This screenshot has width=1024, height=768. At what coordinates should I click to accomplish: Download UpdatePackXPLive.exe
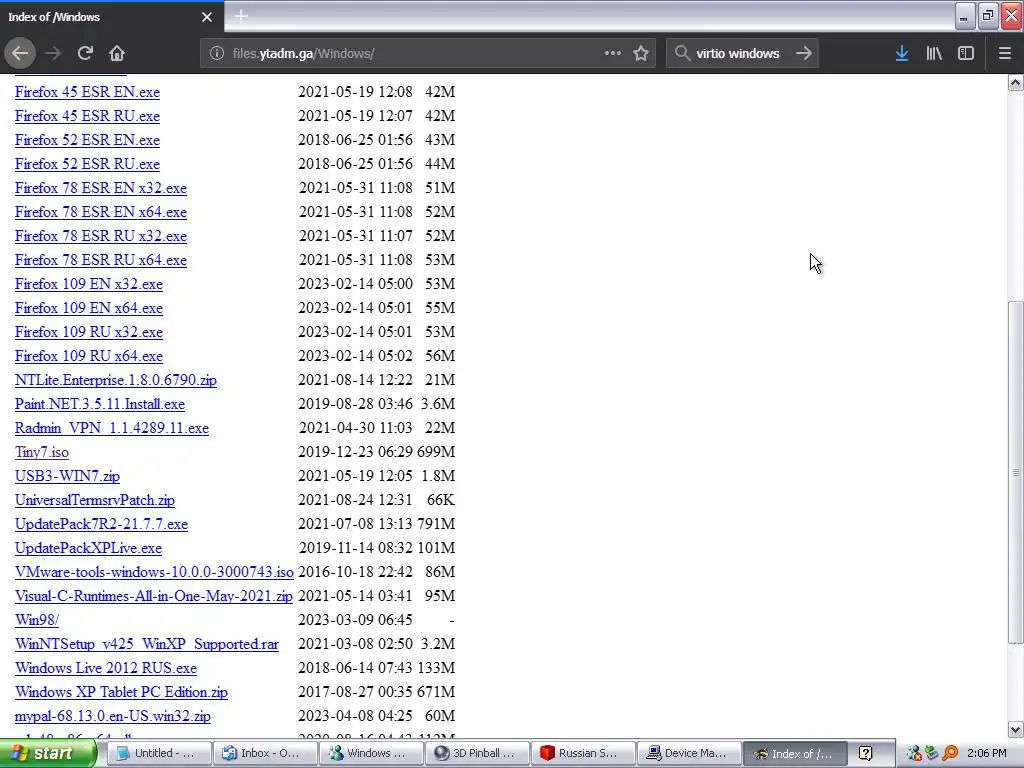(x=88, y=548)
